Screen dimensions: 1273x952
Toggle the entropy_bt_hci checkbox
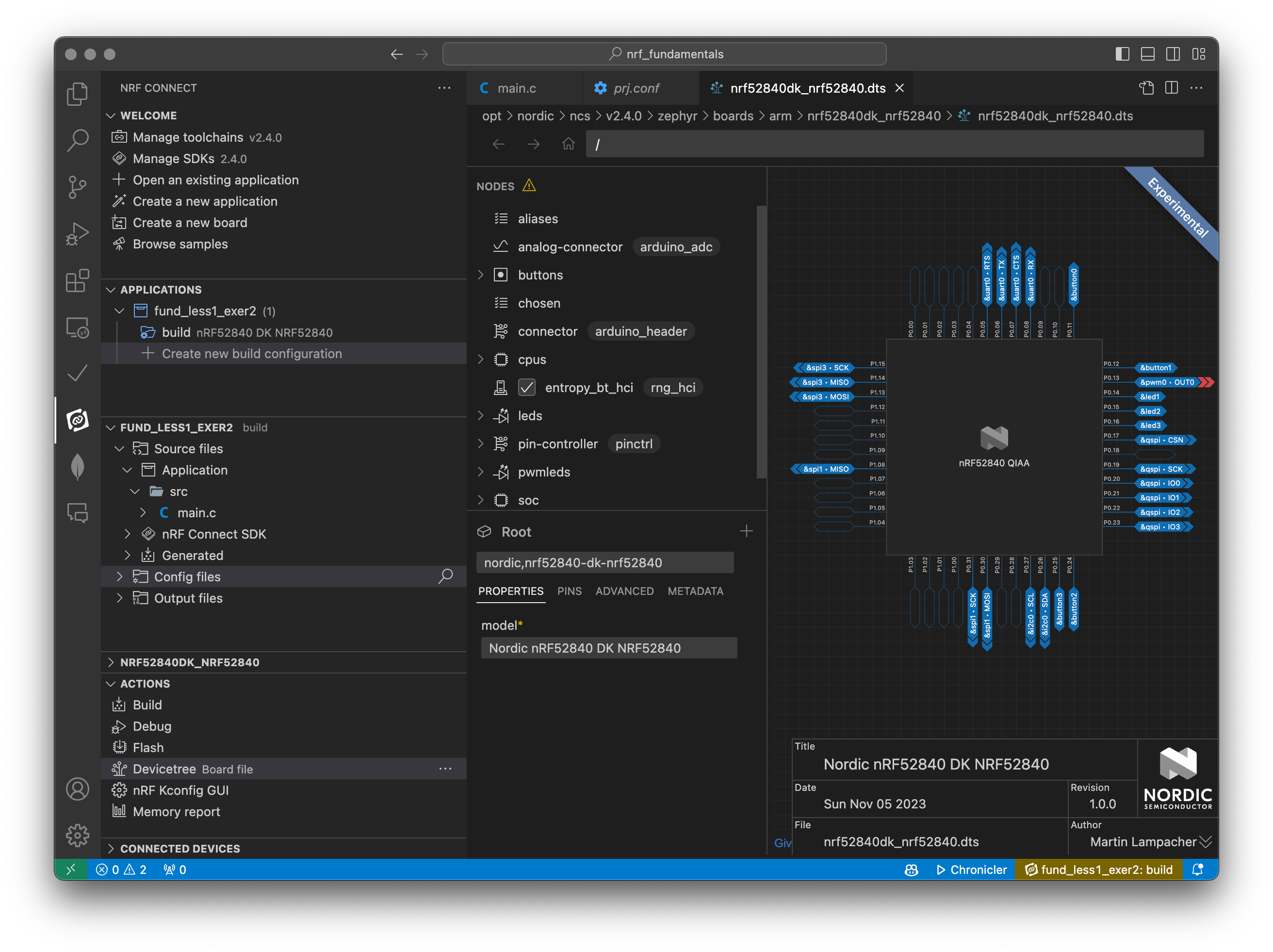click(526, 387)
